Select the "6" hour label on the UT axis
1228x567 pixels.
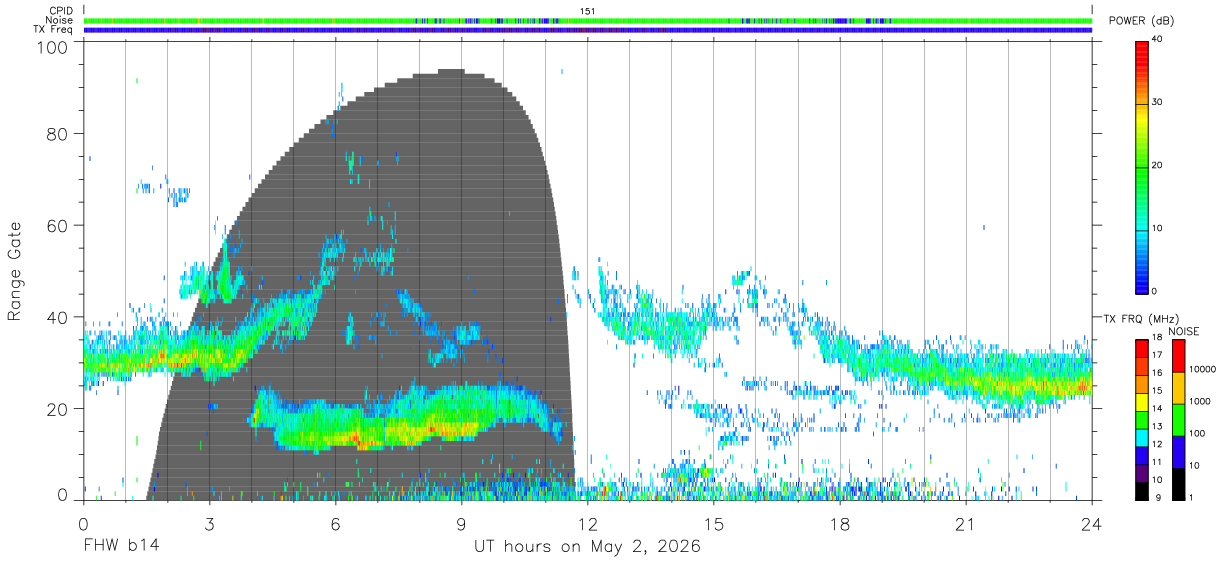click(335, 524)
